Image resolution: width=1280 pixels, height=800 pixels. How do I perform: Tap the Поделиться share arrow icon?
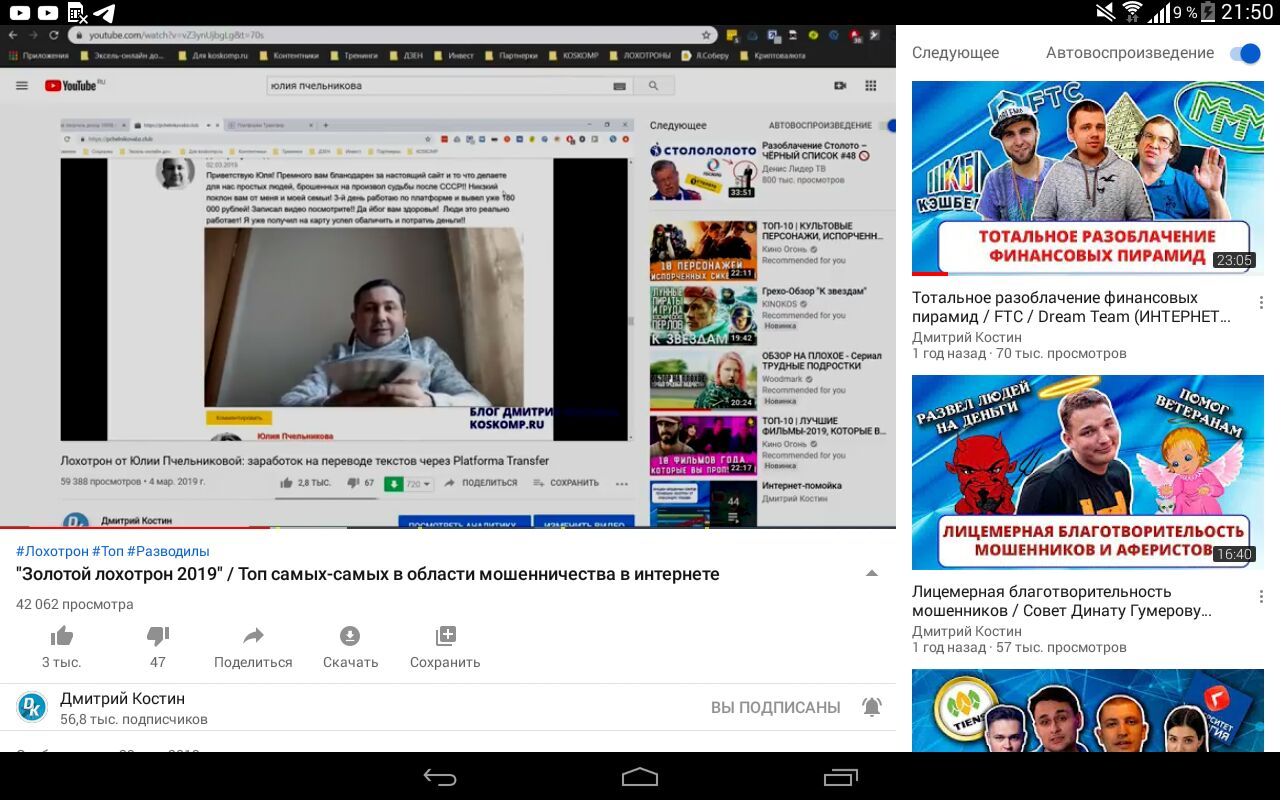[x=253, y=636]
